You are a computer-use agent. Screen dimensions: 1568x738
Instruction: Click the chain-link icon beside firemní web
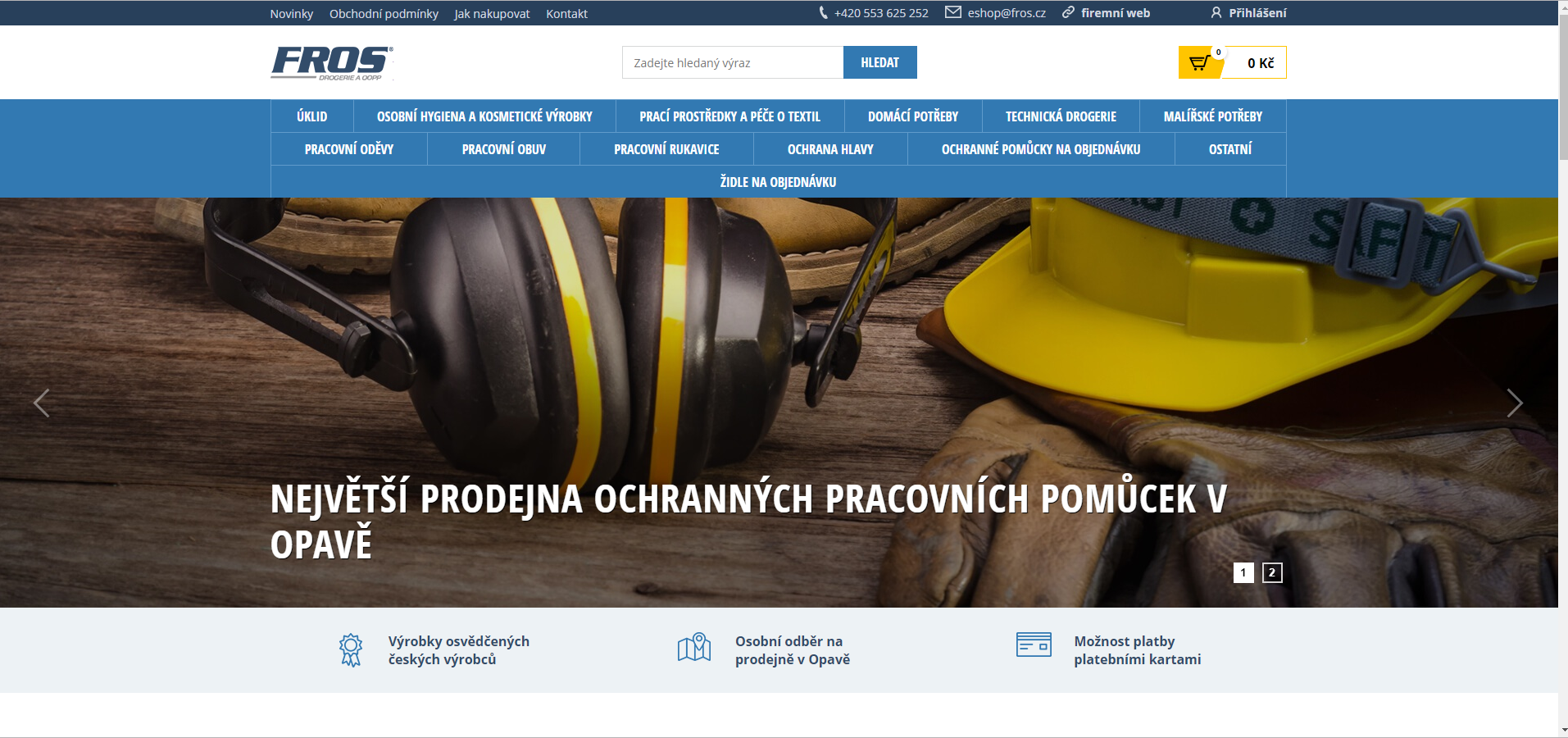[x=1066, y=12]
